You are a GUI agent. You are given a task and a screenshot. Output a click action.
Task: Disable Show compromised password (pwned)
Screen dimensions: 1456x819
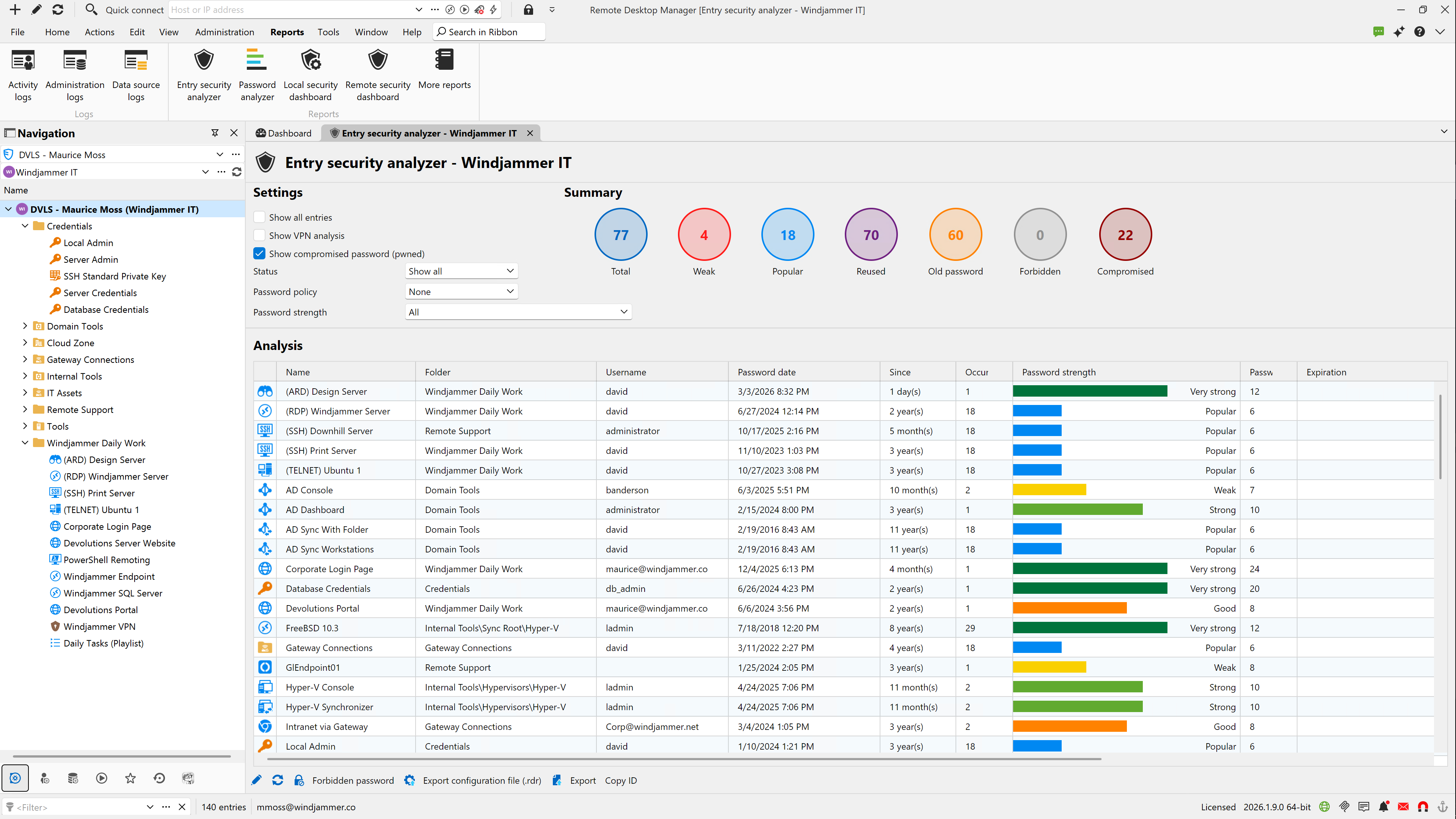pos(259,253)
